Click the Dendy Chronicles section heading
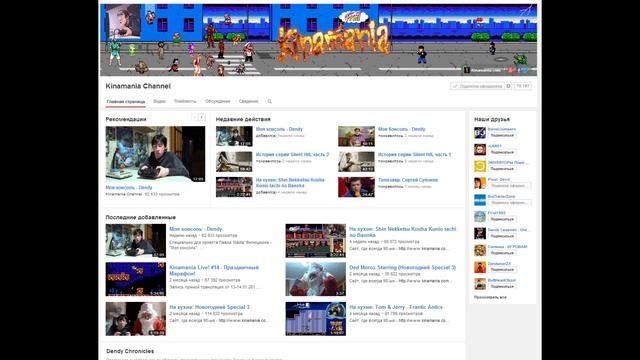Screen dimensions: 640x360 coord(130,351)
